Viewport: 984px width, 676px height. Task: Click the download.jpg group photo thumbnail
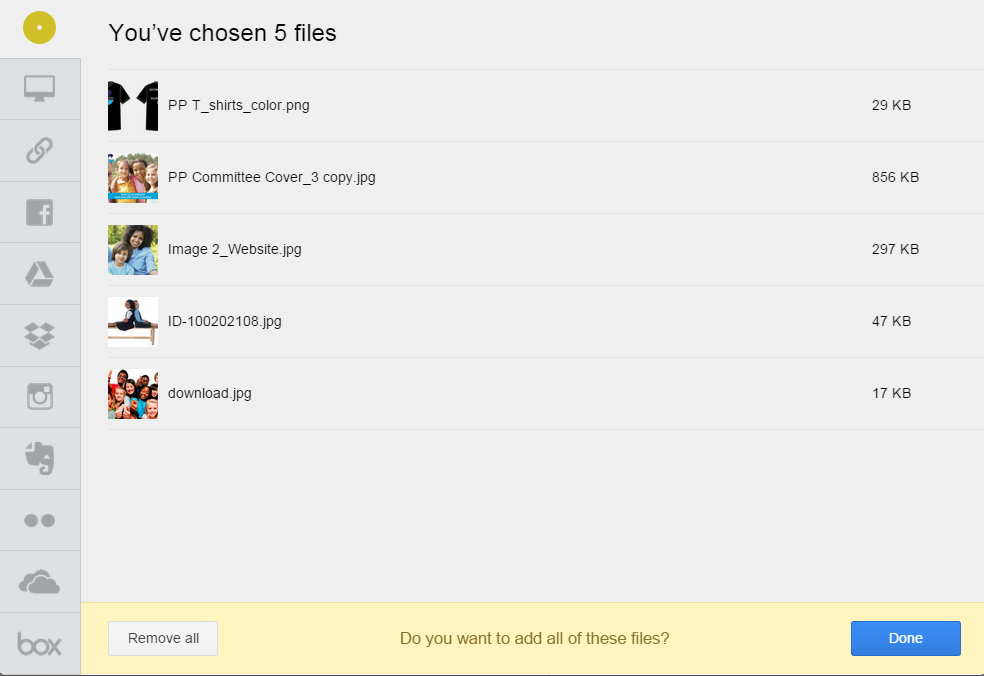pos(133,394)
